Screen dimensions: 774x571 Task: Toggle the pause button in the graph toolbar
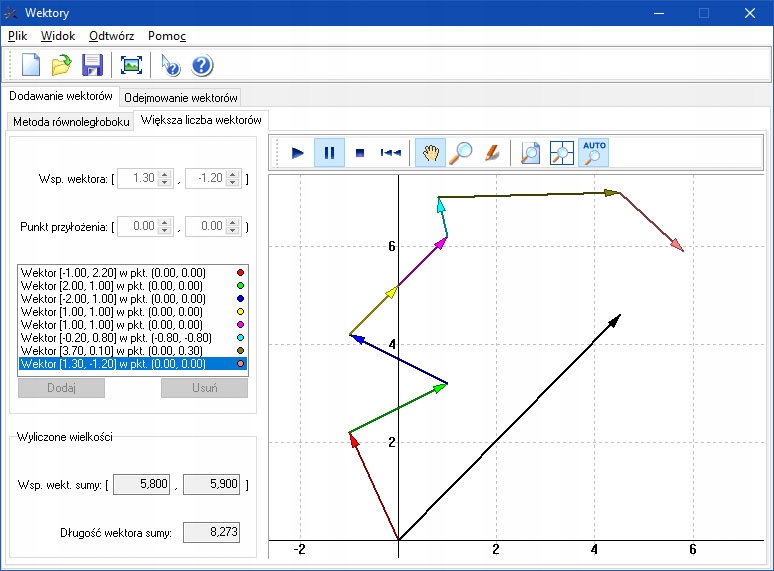329,153
